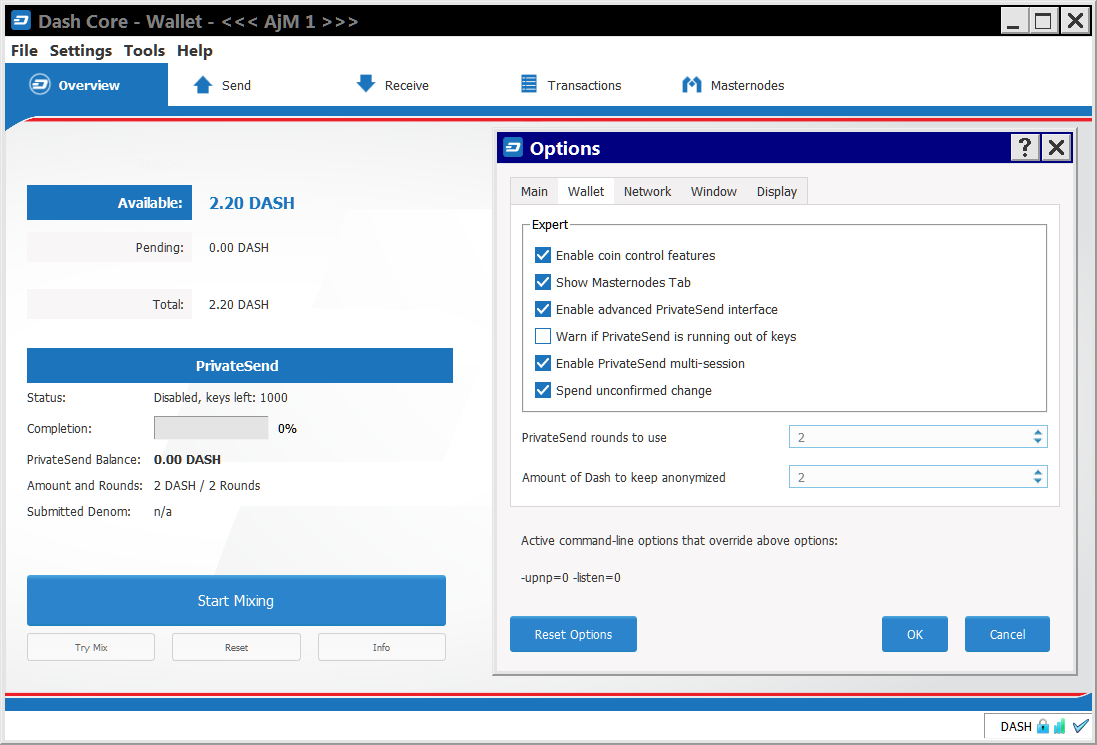Click the "-upnp=0 -listen=0" command-line text
This screenshot has height=745, width=1097.
pyautogui.click(x=571, y=578)
